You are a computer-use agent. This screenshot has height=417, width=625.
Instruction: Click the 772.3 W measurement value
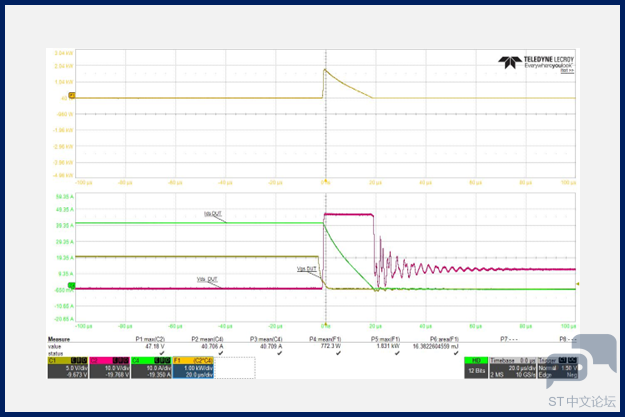point(331,346)
